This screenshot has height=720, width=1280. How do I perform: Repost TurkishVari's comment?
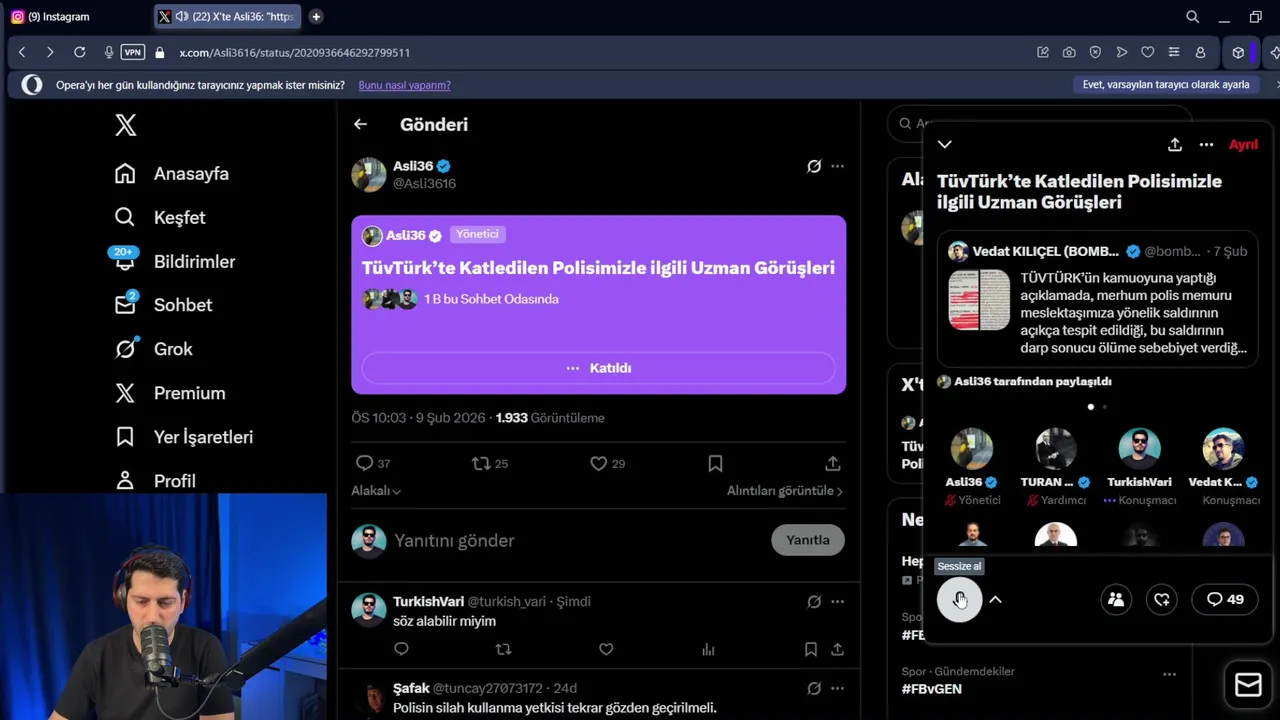coord(503,649)
